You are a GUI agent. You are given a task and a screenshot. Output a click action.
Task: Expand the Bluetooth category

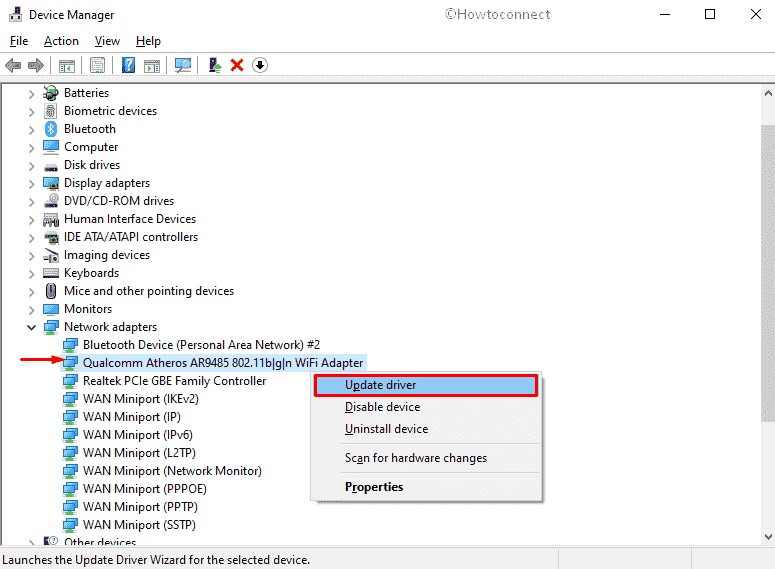click(x=32, y=129)
